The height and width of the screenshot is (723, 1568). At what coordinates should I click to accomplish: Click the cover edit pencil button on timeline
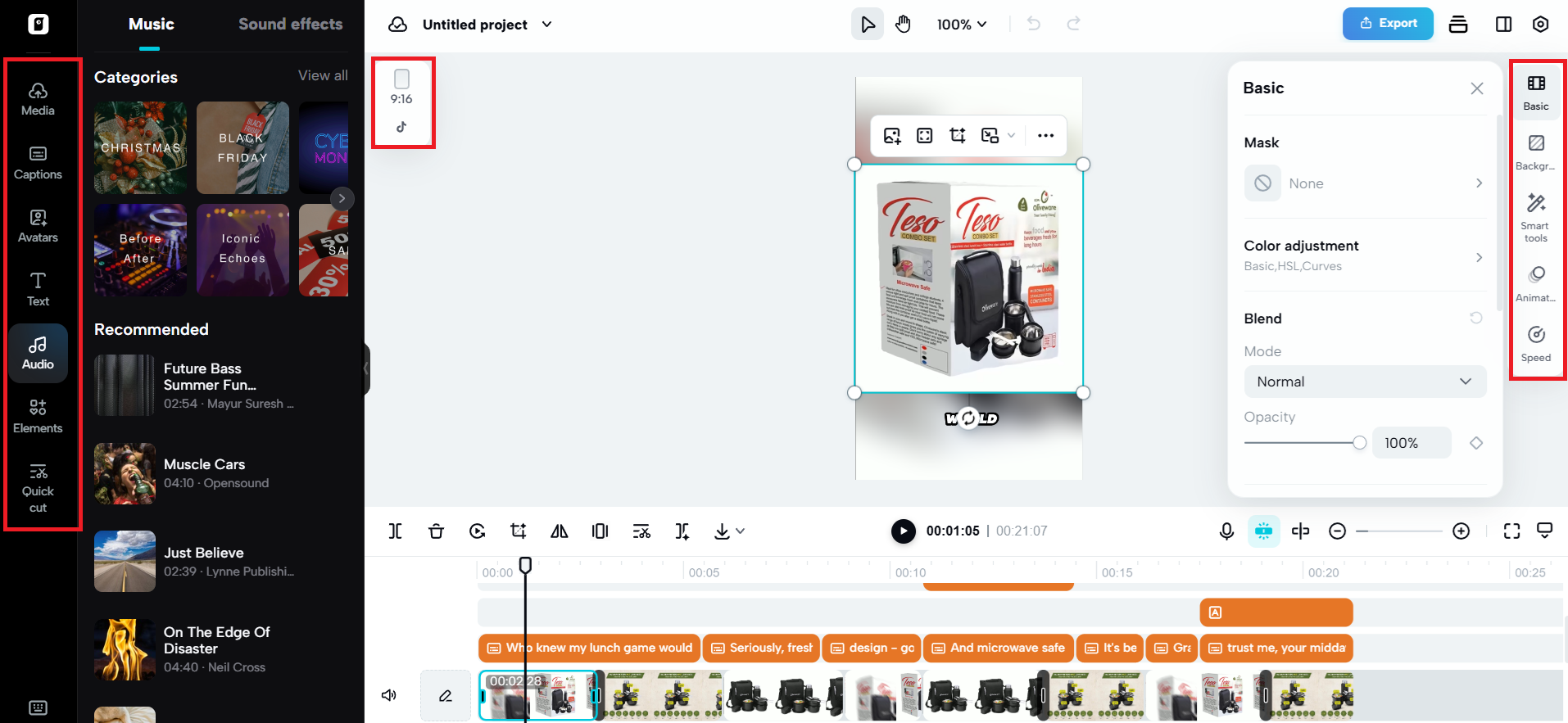point(445,695)
